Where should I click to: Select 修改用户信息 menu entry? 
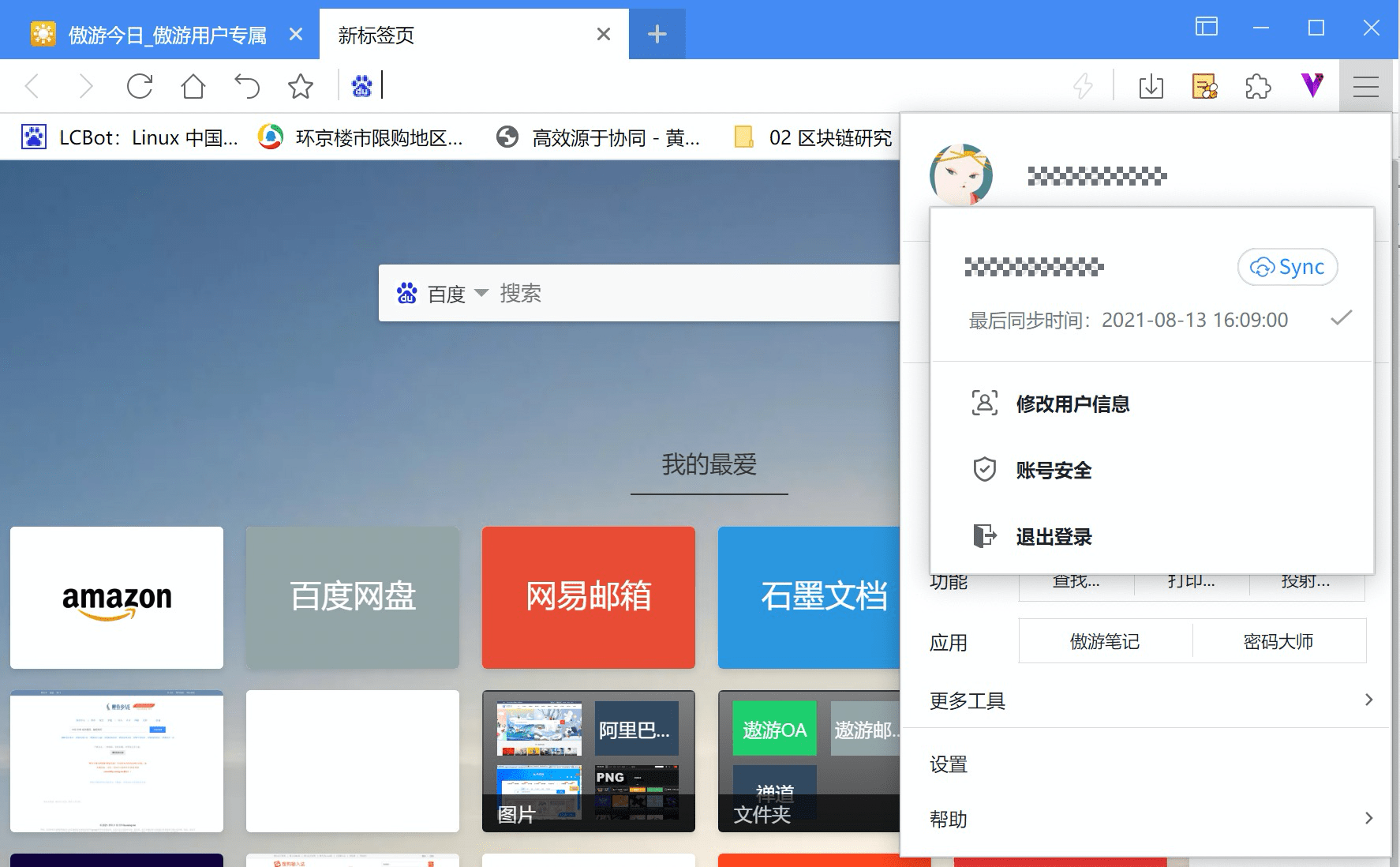1152,403
